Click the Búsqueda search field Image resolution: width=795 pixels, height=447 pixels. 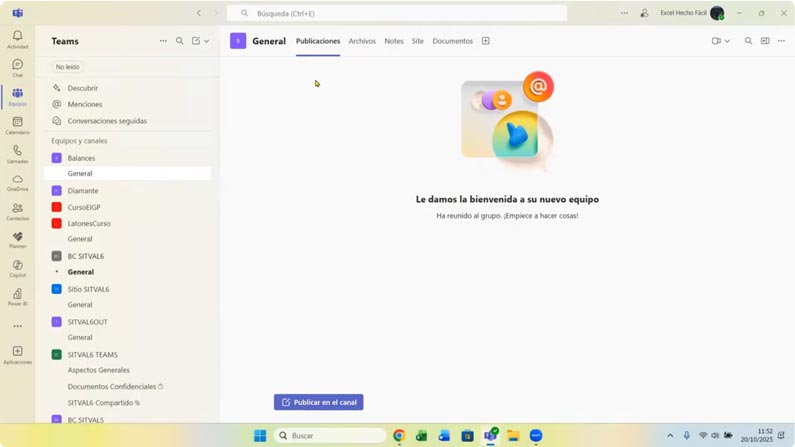396,14
